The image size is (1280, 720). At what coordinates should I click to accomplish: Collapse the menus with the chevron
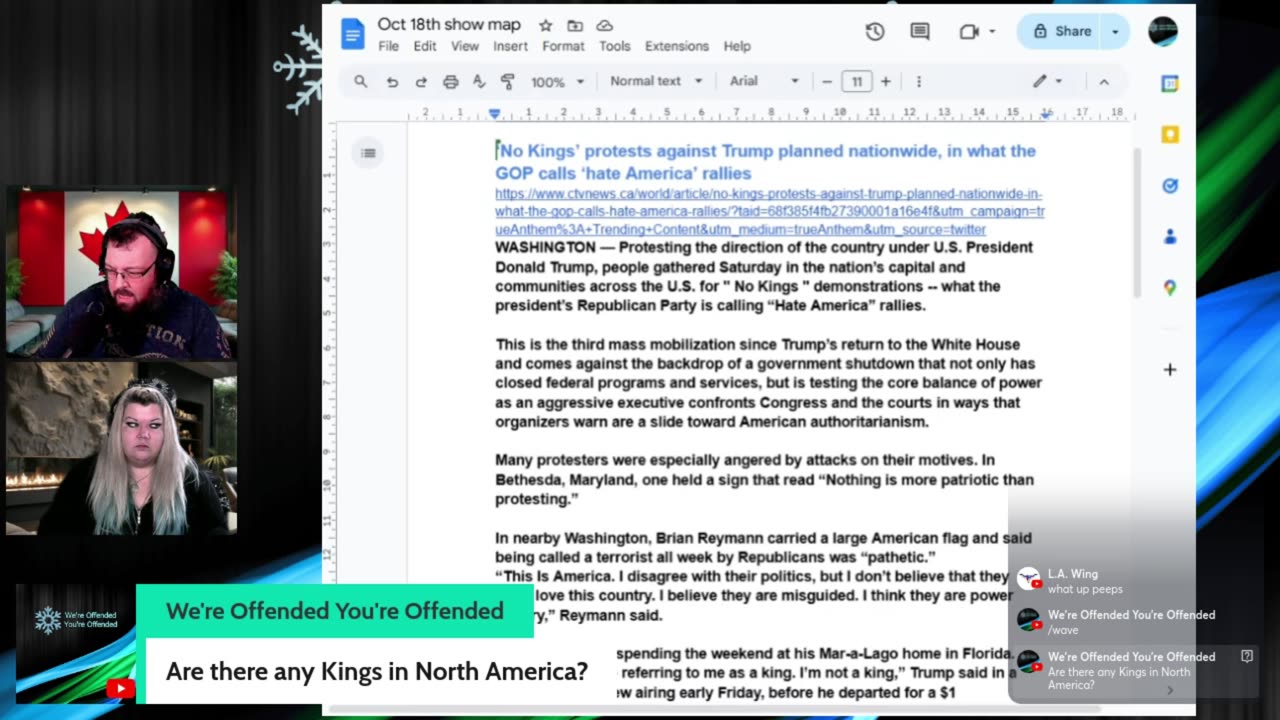click(1104, 82)
